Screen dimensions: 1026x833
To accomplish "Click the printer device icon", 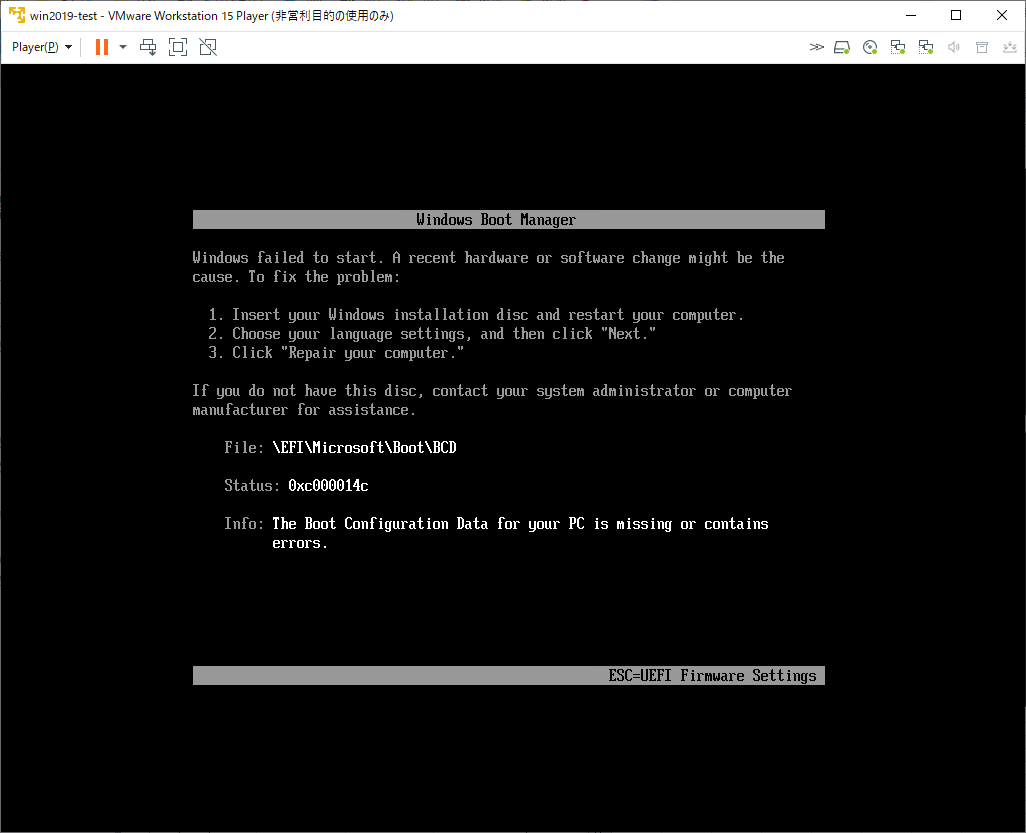I will coord(981,46).
